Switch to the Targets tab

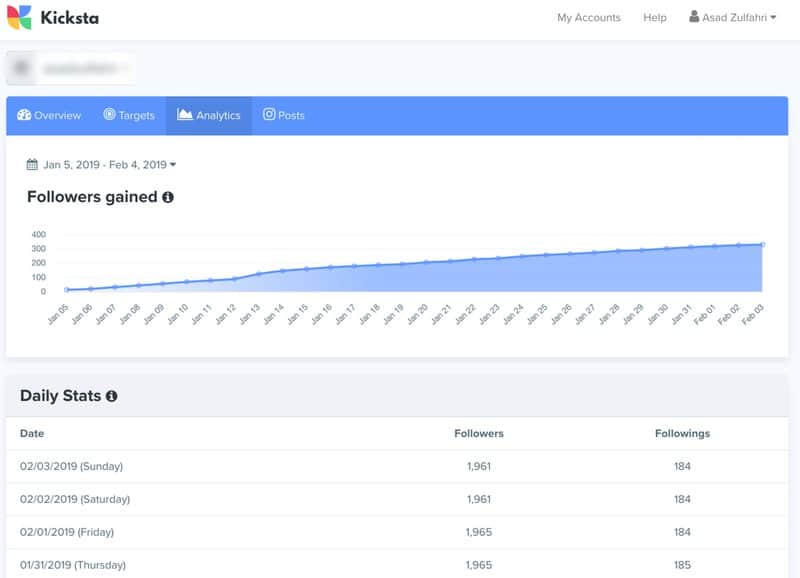pyautogui.click(x=129, y=115)
